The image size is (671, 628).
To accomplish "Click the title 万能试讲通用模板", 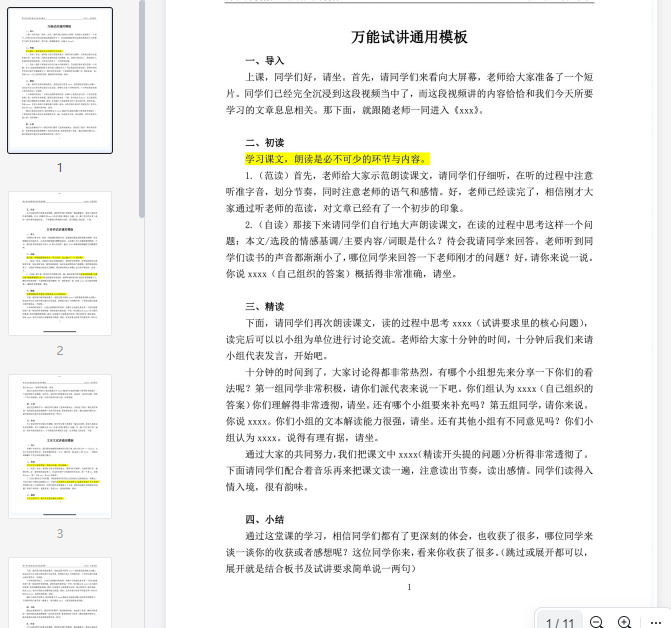I will point(409,37).
